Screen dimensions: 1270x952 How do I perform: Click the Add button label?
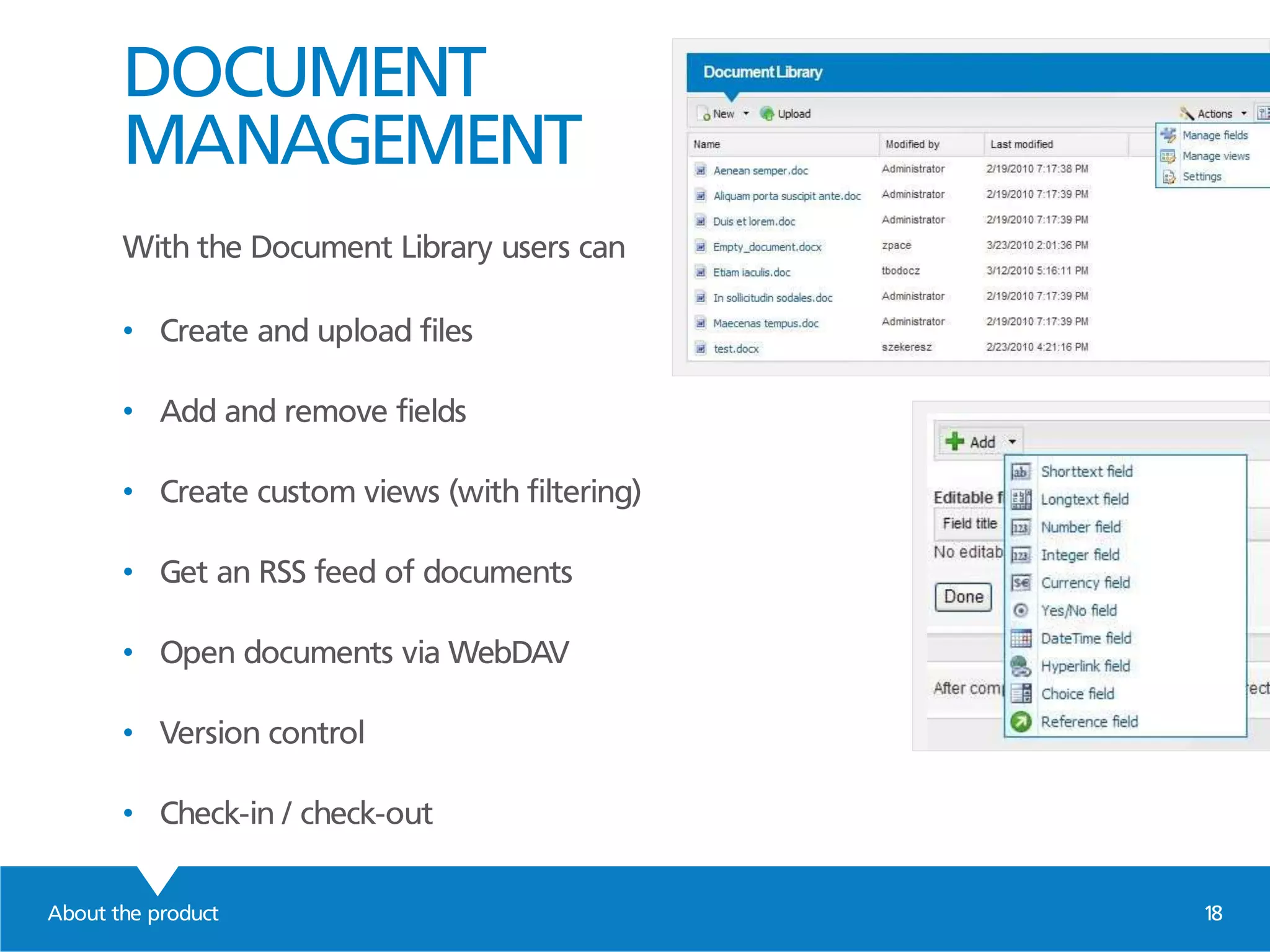(982, 443)
